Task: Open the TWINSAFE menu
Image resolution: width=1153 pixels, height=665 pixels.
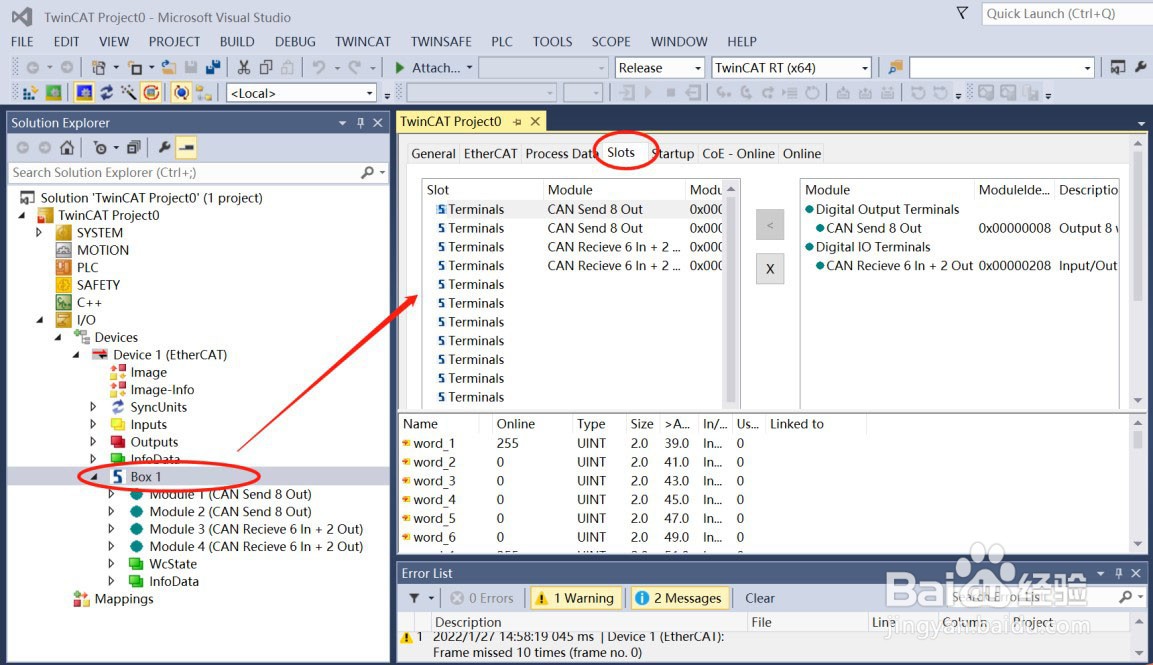Action: click(441, 42)
